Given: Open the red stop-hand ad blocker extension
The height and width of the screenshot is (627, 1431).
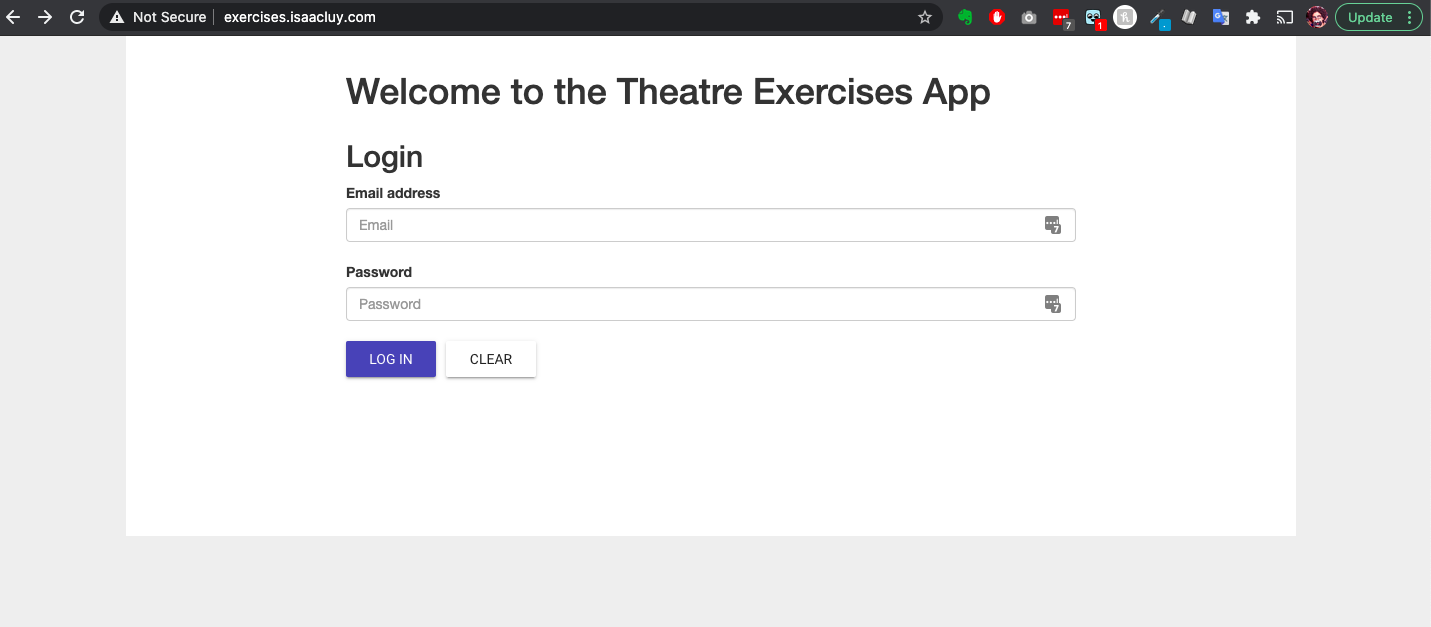Looking at the screenshot, I should pos(997,17).
